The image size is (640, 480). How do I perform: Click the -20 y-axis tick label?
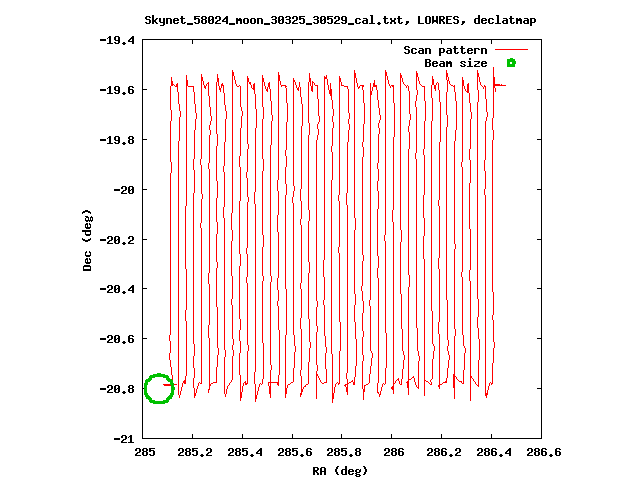tap(124, 190)
